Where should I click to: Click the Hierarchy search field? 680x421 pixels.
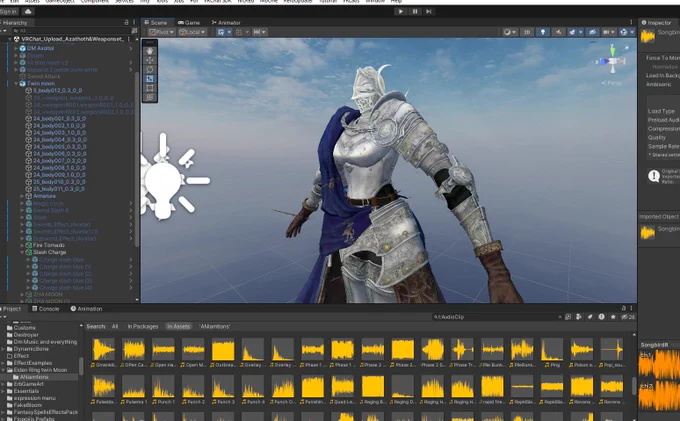click(x=72, y=31)
